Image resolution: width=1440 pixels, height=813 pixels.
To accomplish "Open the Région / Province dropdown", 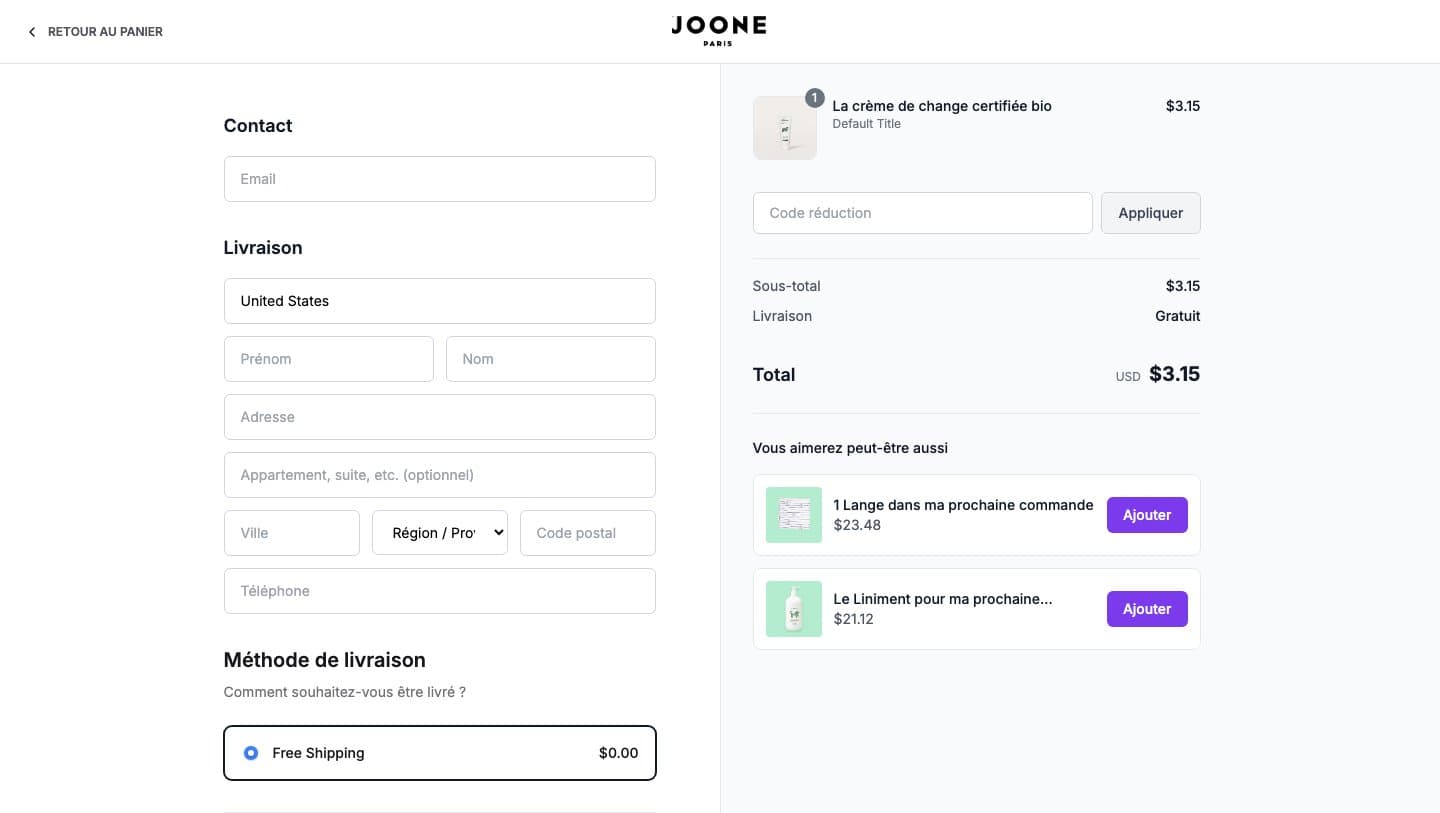I will (440, 533).
